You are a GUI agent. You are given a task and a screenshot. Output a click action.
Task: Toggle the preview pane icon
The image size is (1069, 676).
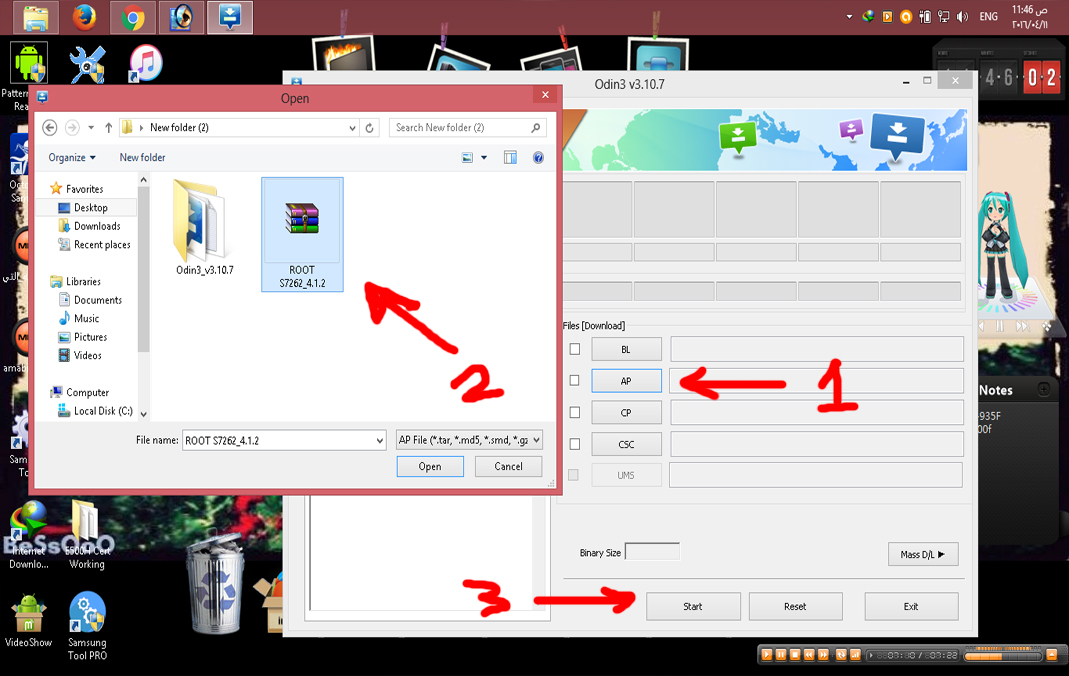pyautogui.click(x=510, y=157)
